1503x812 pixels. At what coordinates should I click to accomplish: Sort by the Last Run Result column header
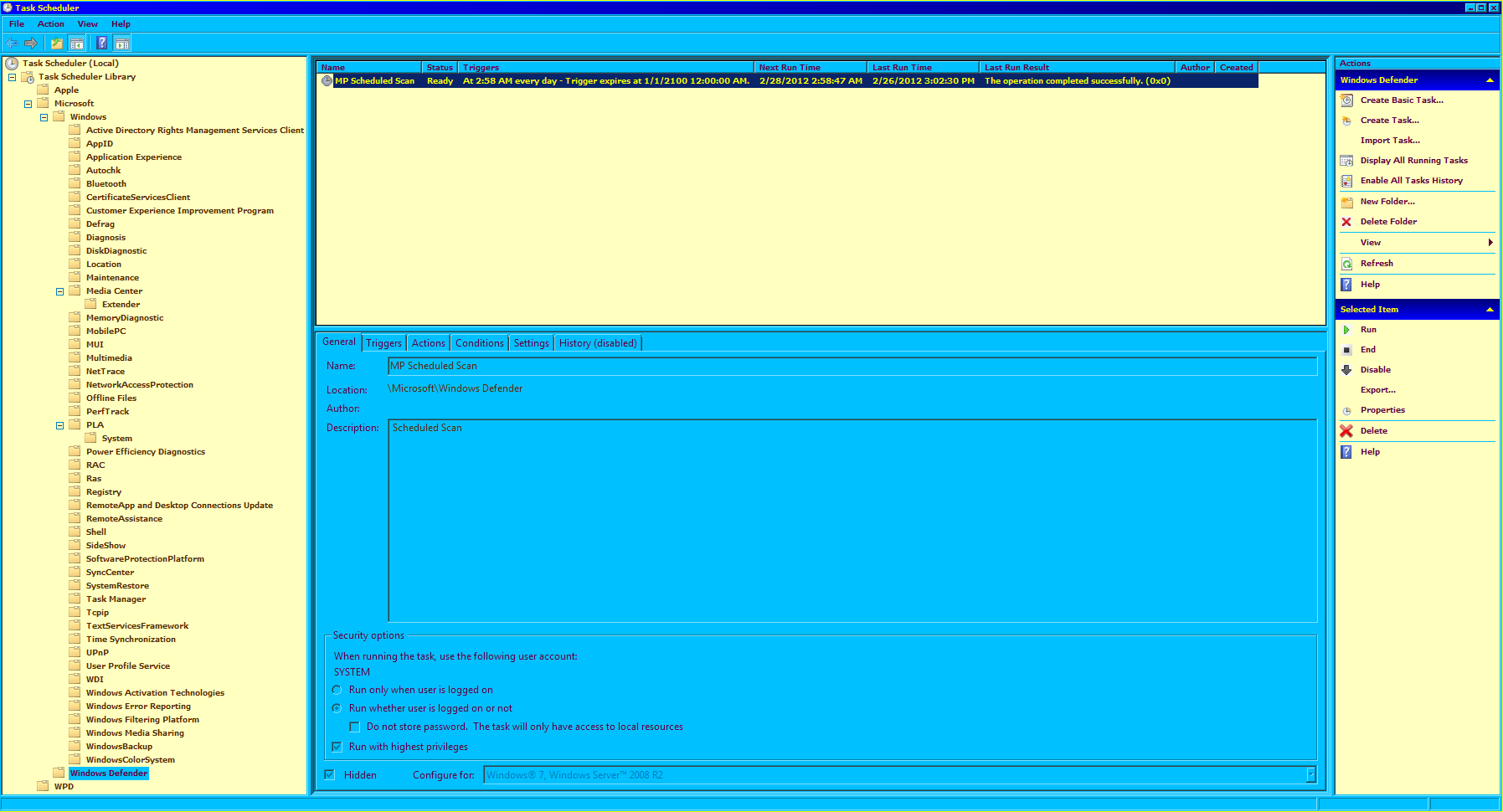pos(1077,68)
